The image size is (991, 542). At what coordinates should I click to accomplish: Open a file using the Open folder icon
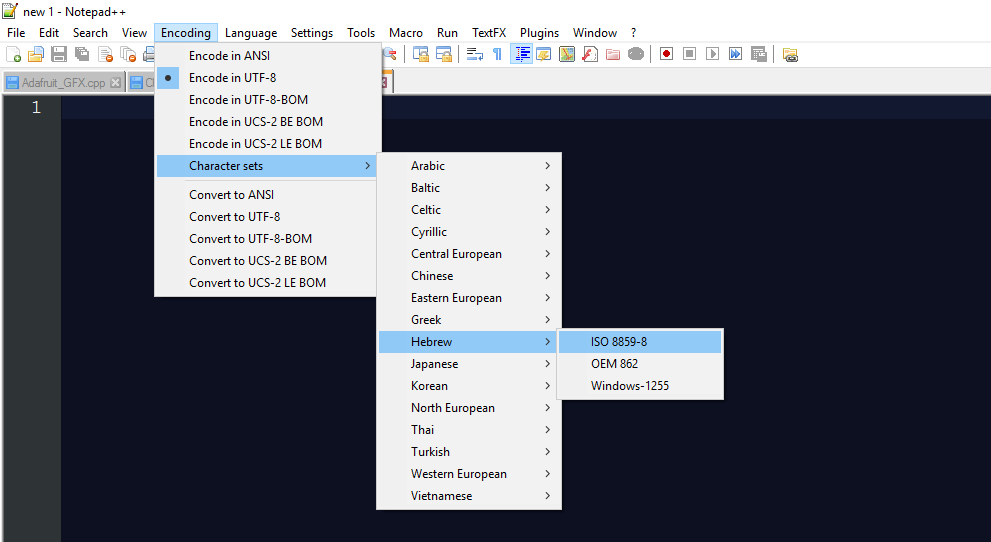pos(36,54)
